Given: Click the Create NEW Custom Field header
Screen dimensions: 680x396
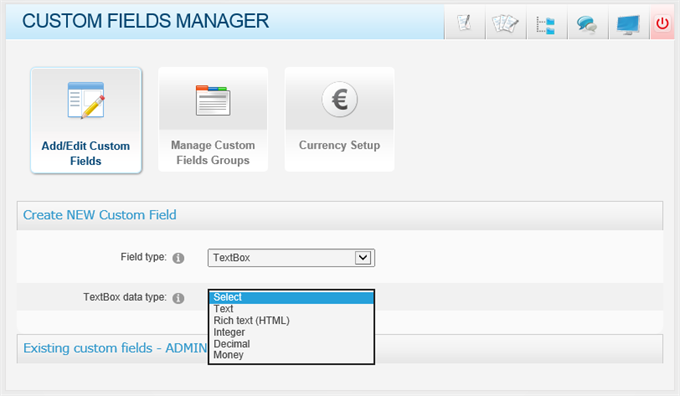Looking at the screenshot, I should pyautogui.click(x=340, y=215).
